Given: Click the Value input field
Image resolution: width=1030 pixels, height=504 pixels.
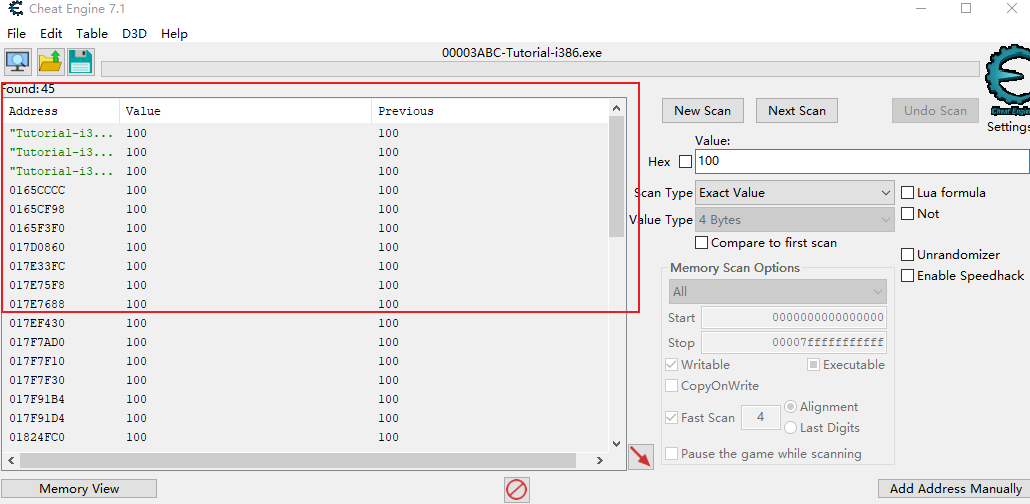Looking at the screenshot, I should click(862, 161).
